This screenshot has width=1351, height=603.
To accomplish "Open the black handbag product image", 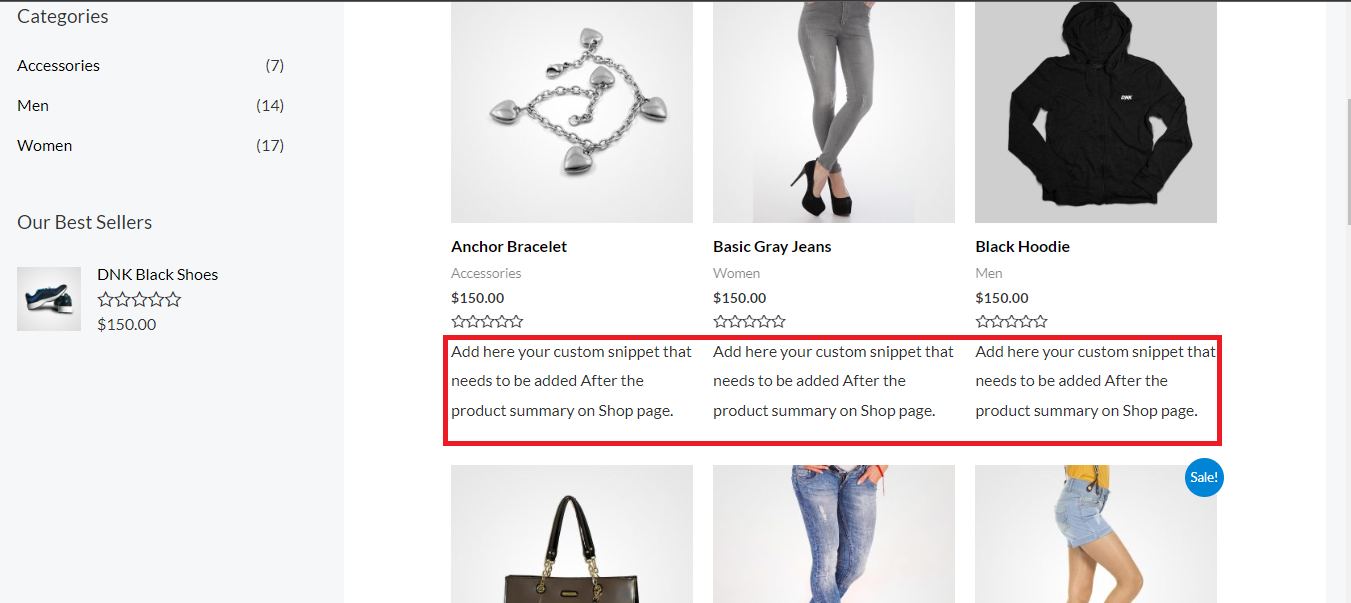I will click(x=572, y=534).
